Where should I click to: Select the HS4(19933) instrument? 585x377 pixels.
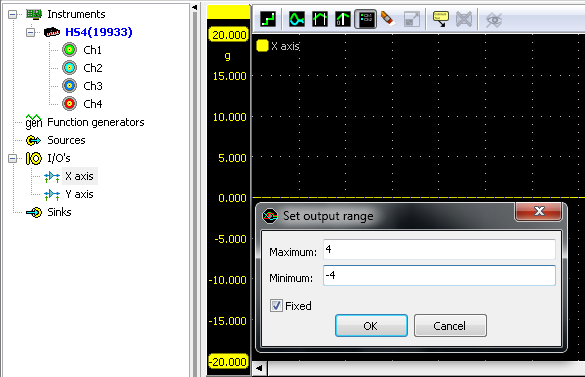click(x=98, y=32)
